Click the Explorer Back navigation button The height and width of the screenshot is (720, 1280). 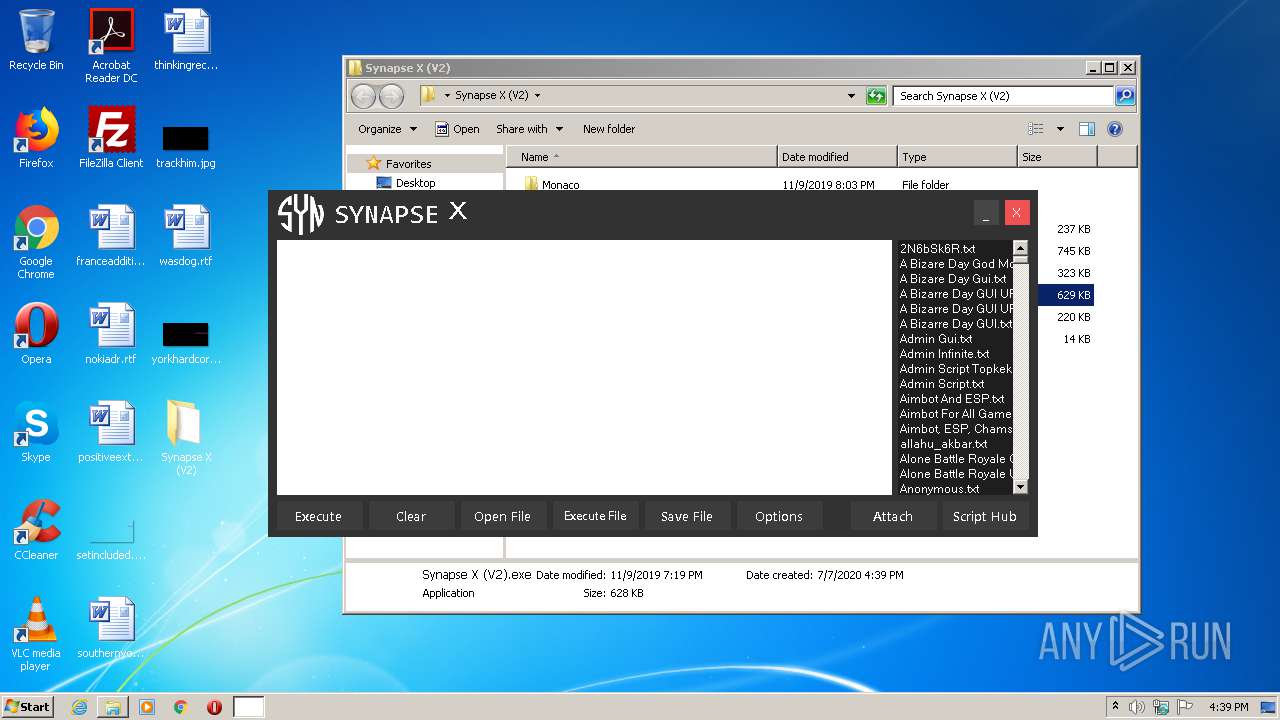[363, 96]
